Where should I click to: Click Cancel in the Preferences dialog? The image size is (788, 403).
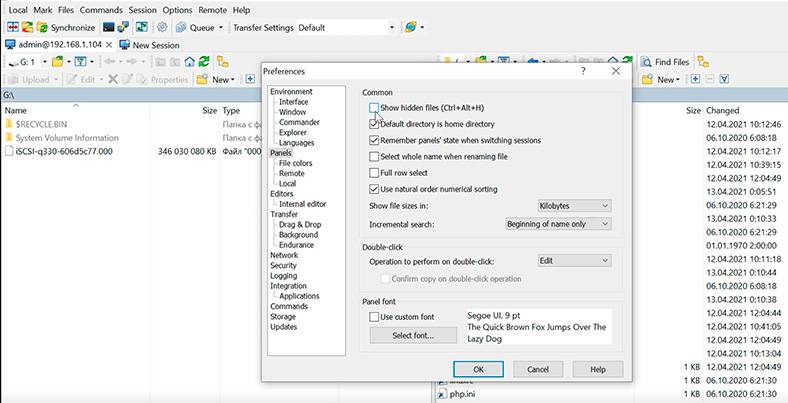(538, 369)
